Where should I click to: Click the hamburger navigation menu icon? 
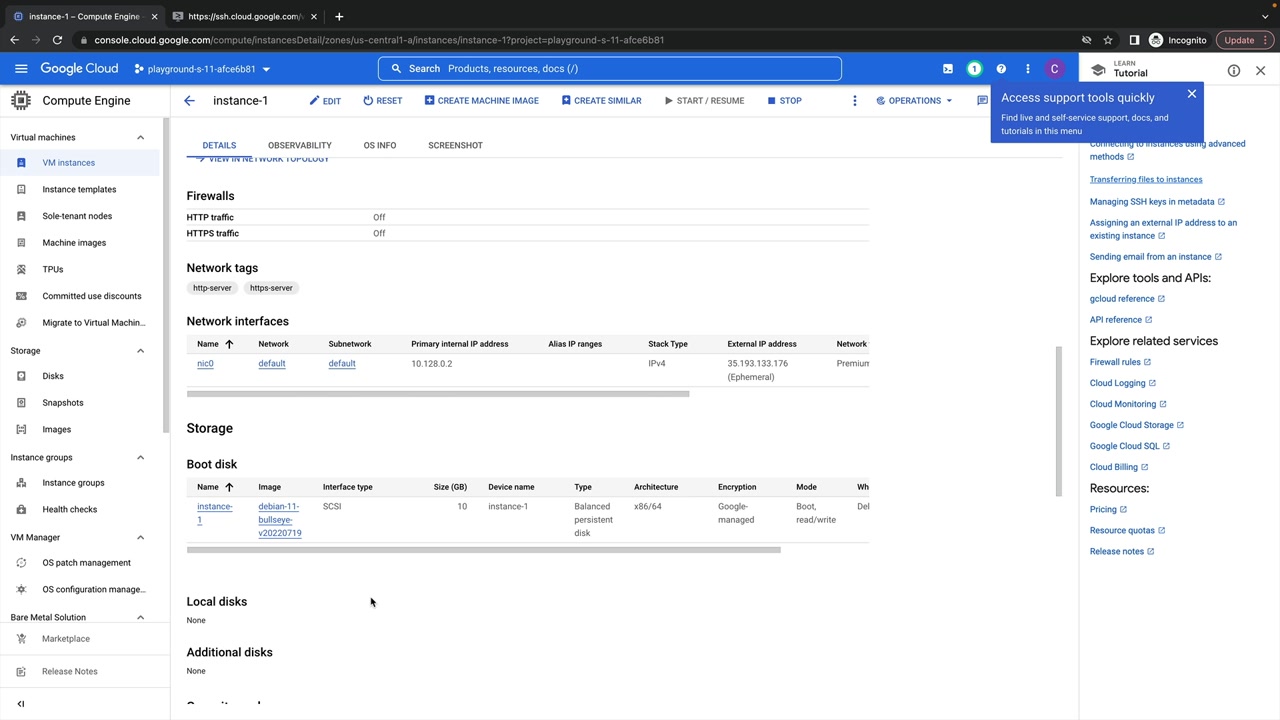pos(21,69)
